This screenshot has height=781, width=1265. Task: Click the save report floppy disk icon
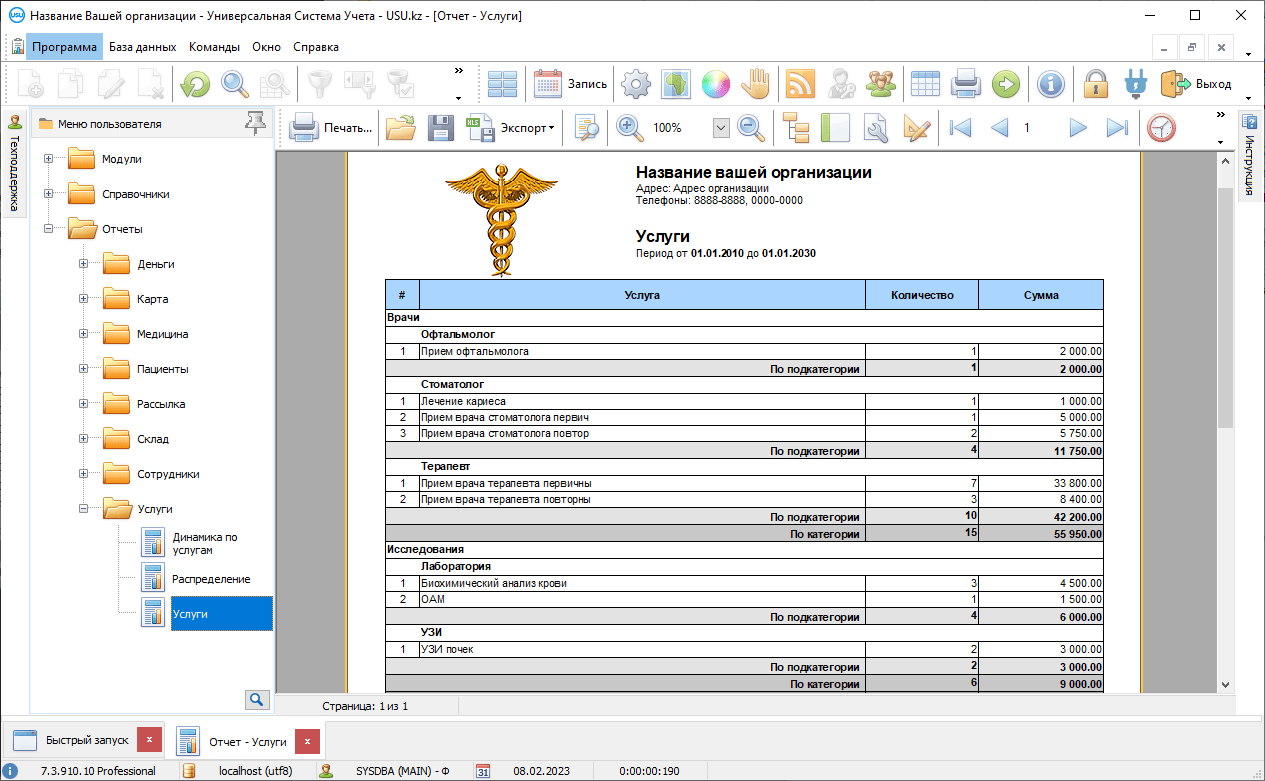(441, 128)
